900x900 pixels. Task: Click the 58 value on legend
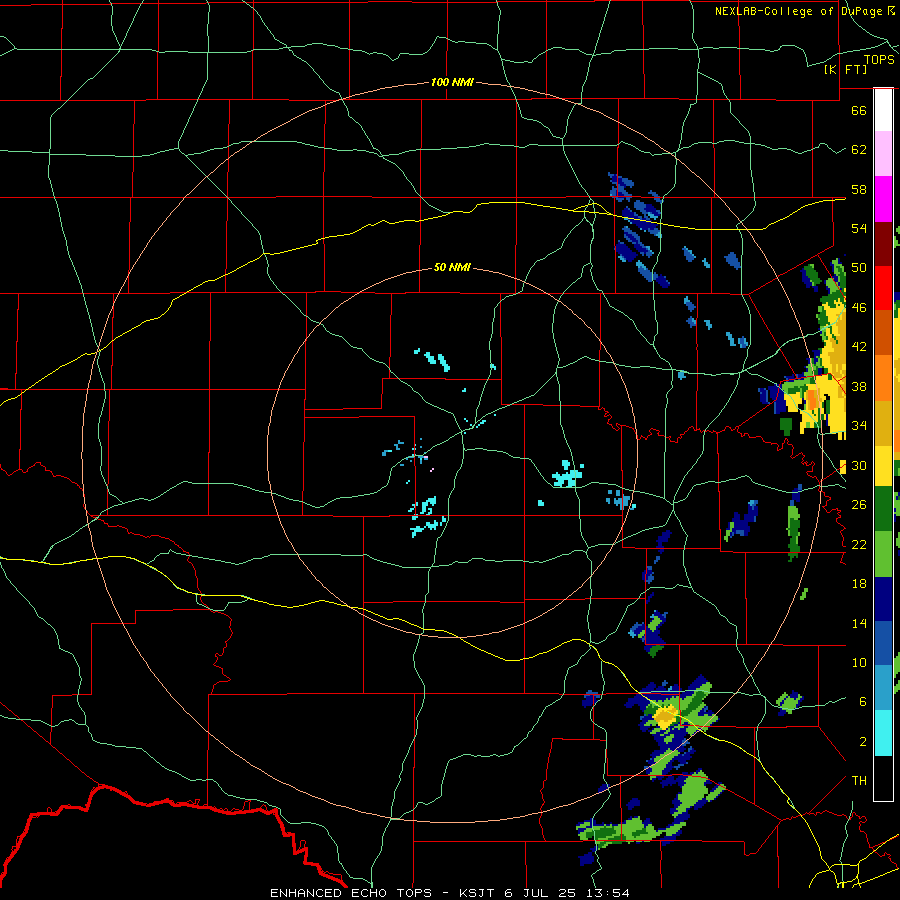click(x=859, y=189)
